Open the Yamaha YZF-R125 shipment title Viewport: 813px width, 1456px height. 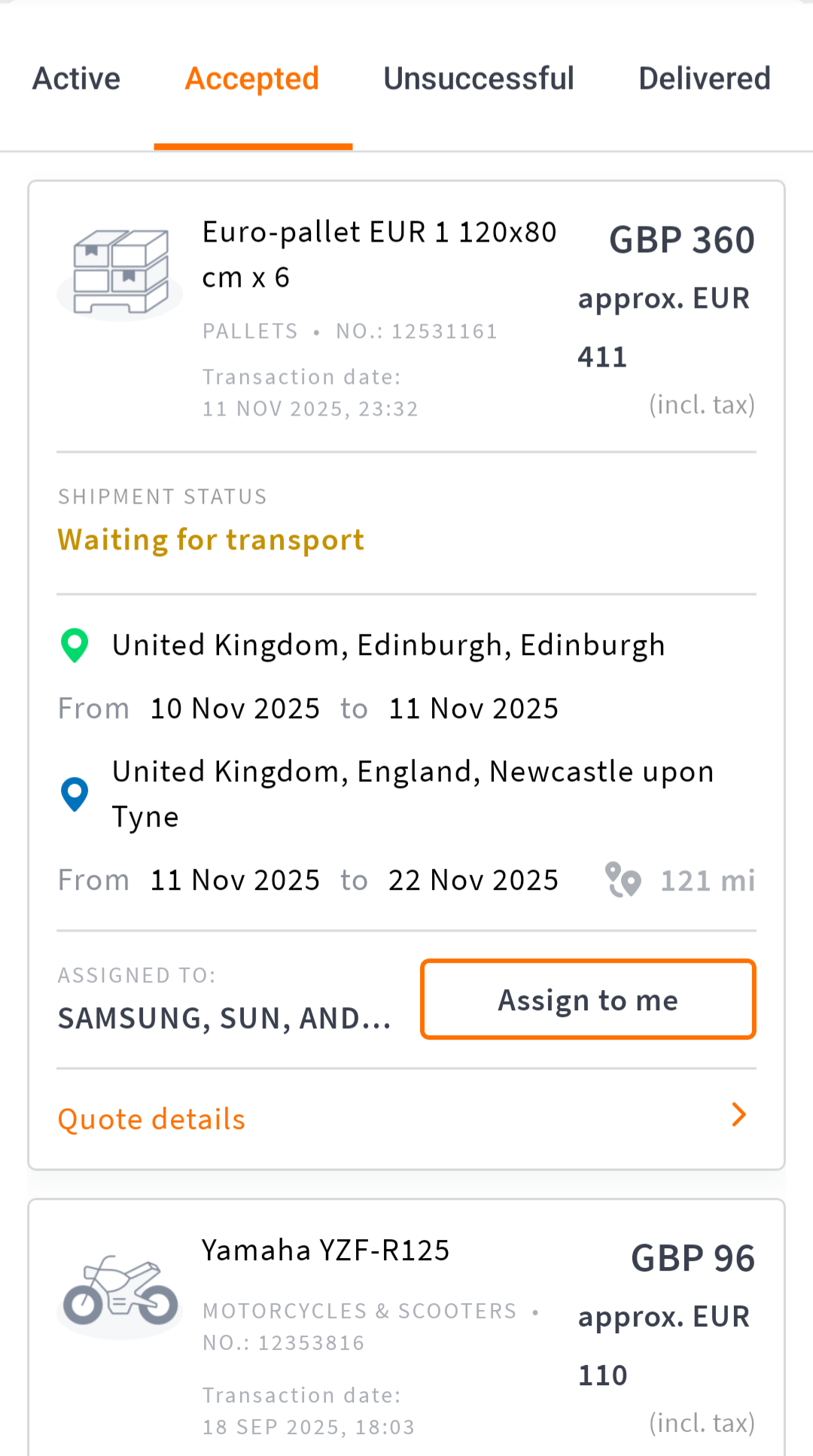(325, 1250)
